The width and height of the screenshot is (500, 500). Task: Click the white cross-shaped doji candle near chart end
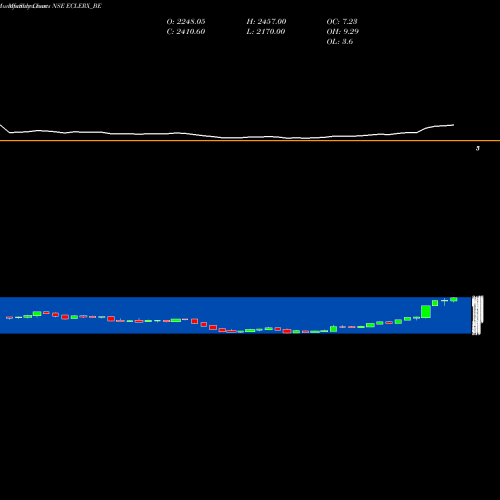pos(444,302)
